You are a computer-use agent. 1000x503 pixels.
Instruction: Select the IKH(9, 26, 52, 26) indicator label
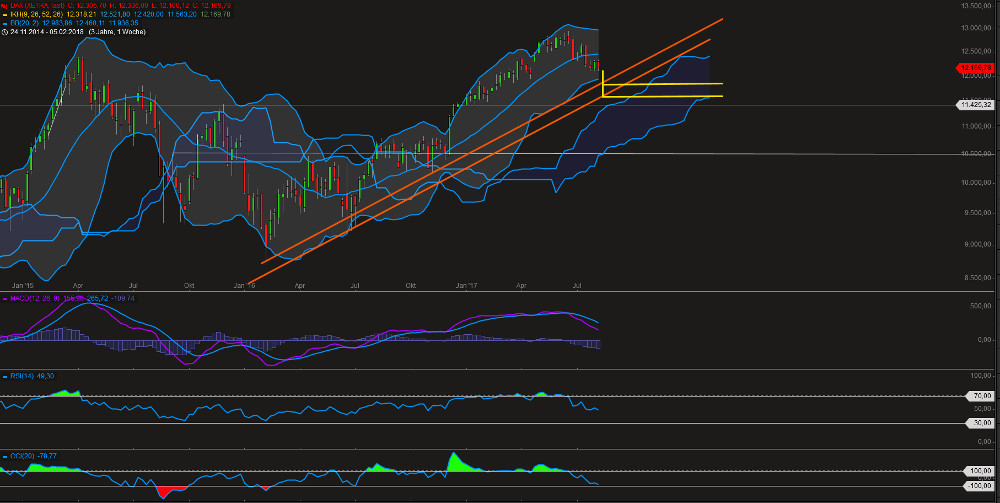[36, 13]
